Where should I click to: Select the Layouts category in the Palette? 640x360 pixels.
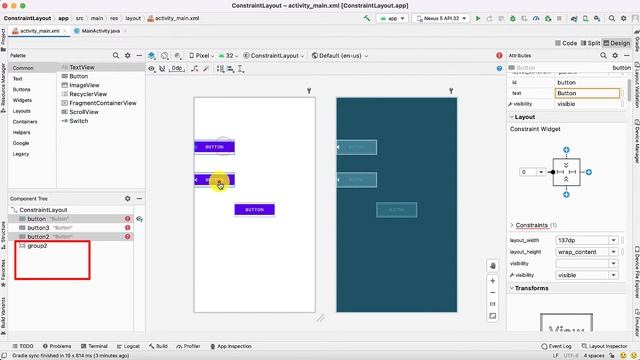[22, 111]
